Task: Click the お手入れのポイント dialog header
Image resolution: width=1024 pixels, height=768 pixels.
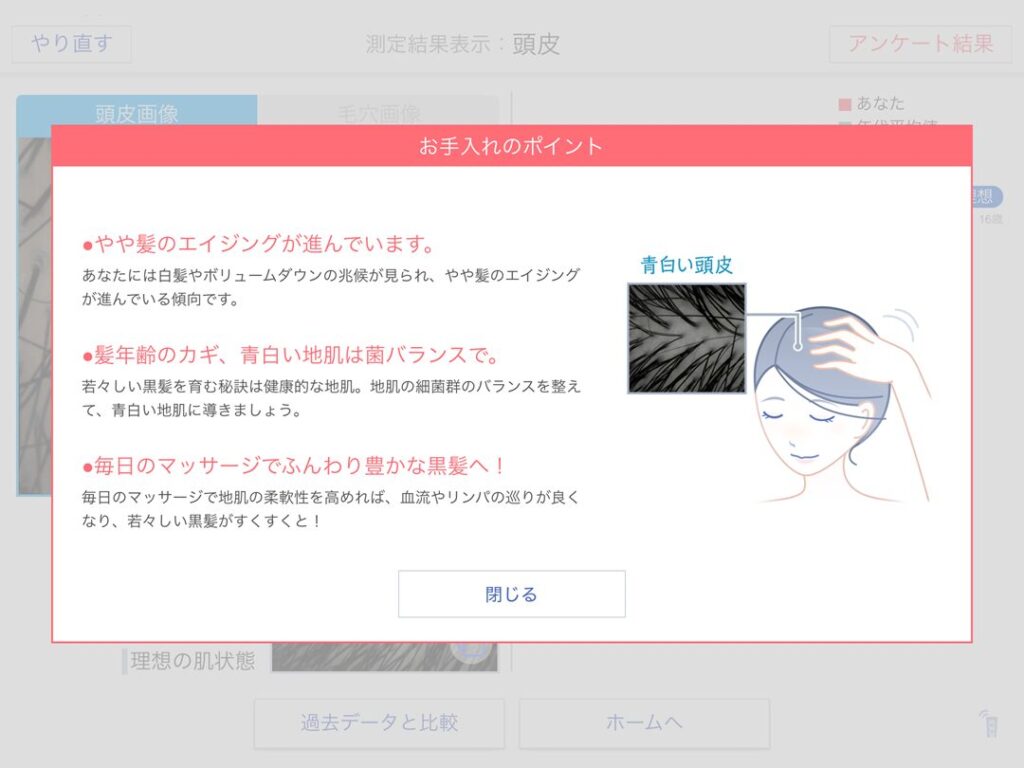Action: 511,146
